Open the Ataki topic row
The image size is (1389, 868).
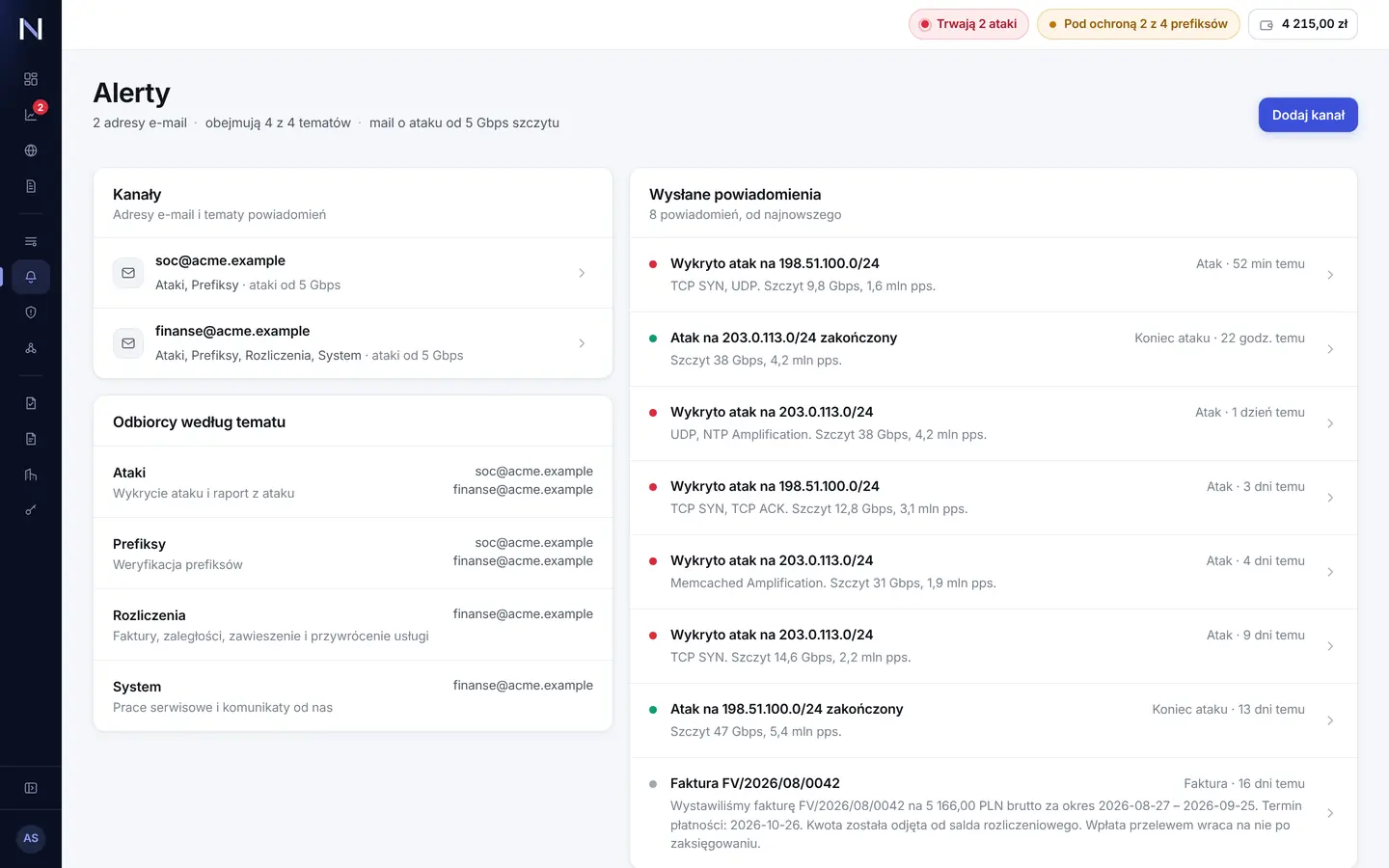pos(353,482)
